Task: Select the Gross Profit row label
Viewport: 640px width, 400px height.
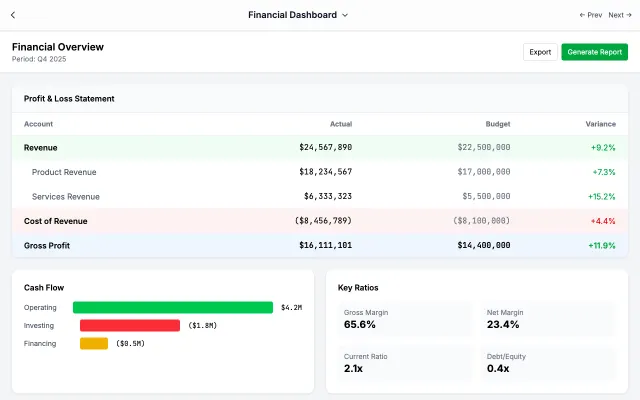Action: [x=47, y=246]
